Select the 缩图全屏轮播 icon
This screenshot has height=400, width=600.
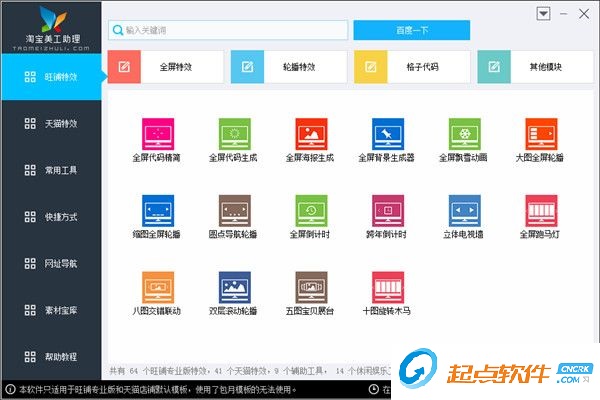(158, 211)
